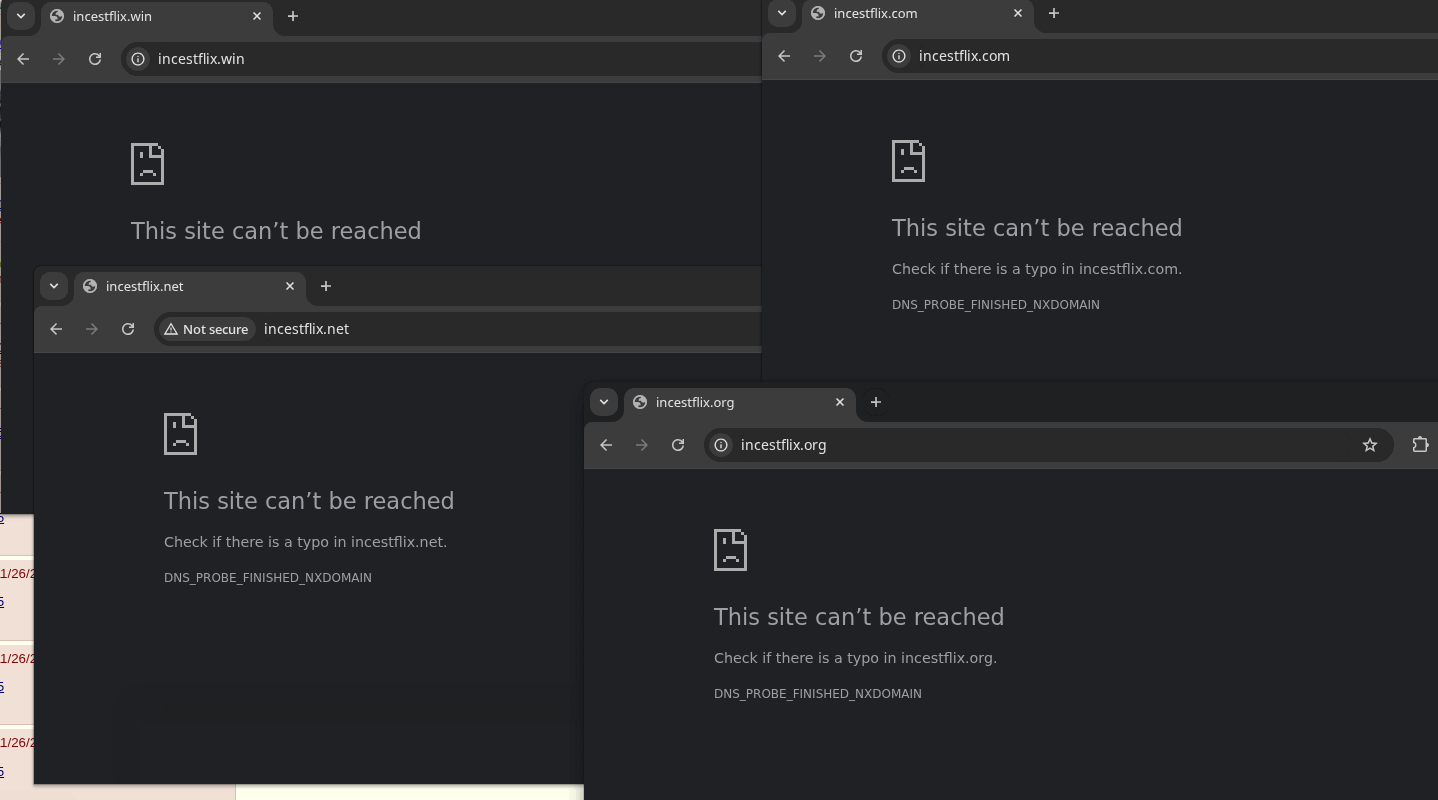Click forward arrow in incestflix.win window
This screenshot has width=1438, height=800.
point(59,59)
